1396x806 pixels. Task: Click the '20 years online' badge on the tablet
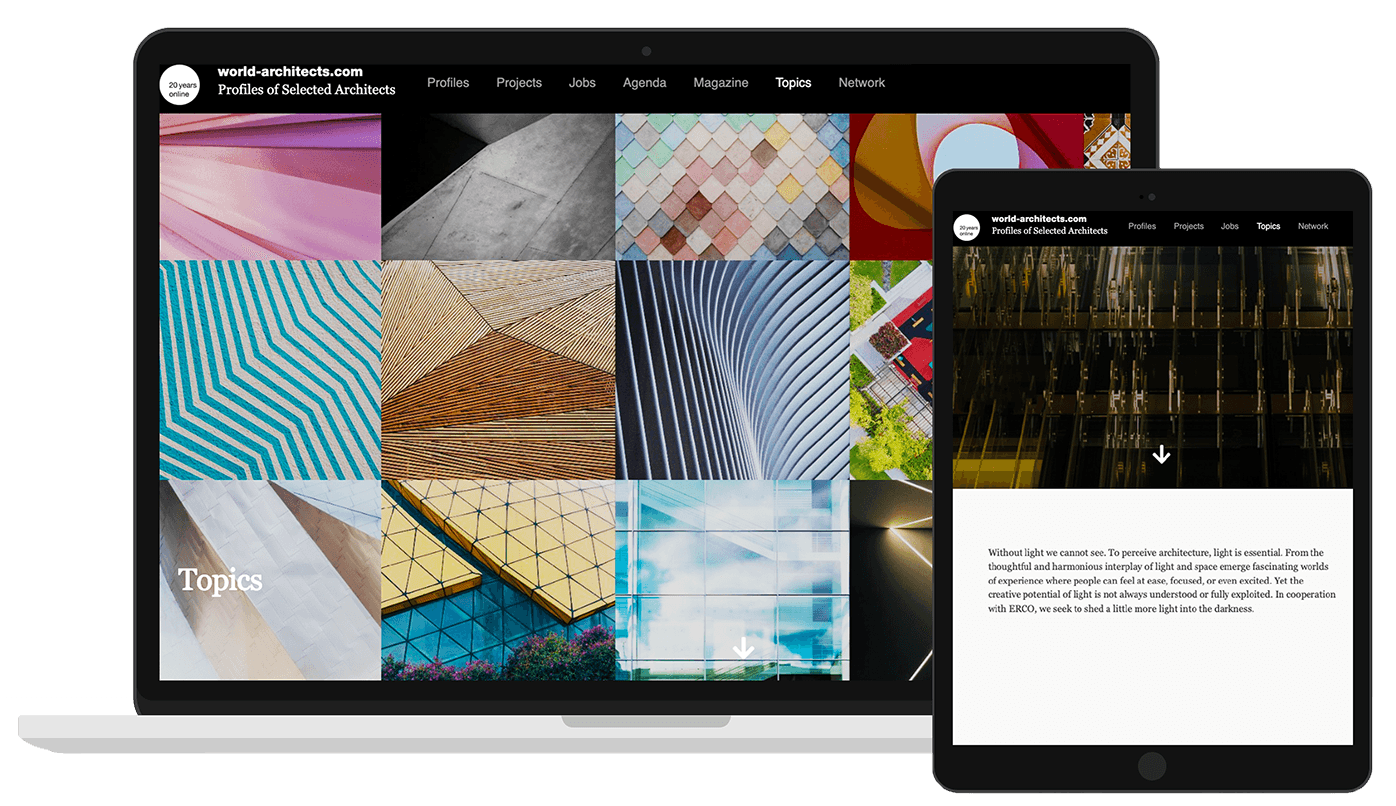point(966,228)
